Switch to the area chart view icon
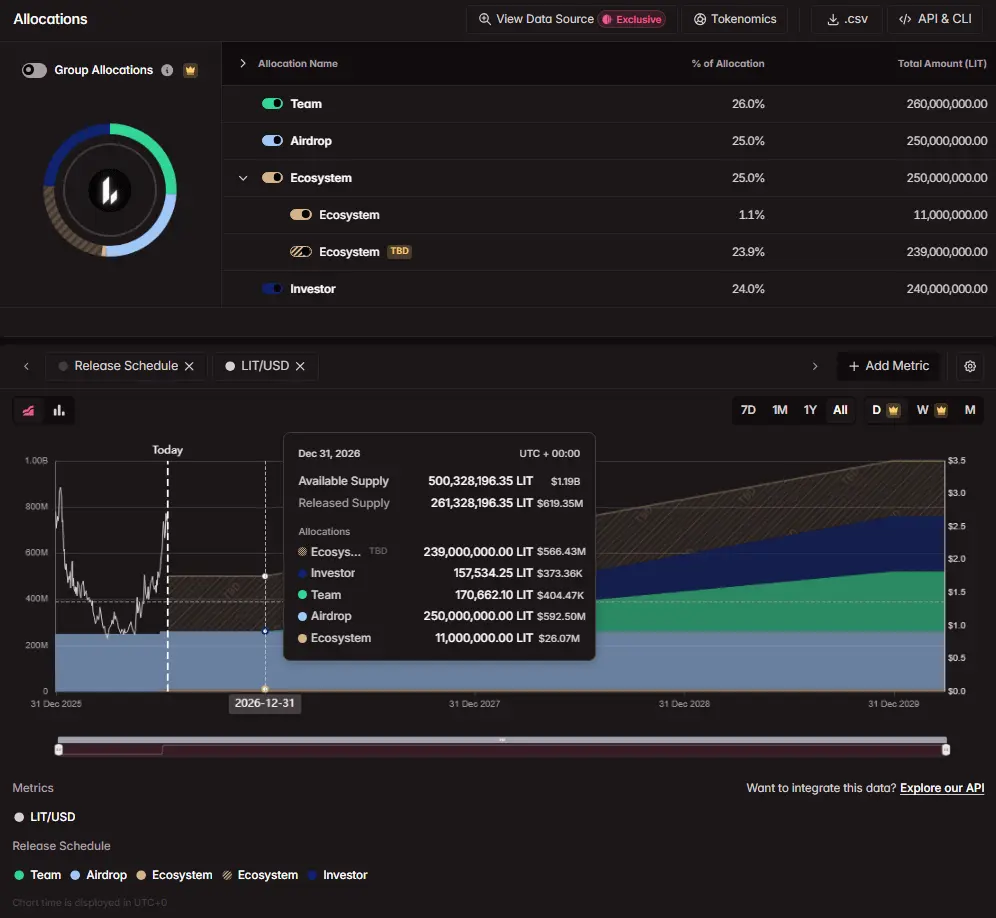The image size is (996, 918). click(29, 410)
